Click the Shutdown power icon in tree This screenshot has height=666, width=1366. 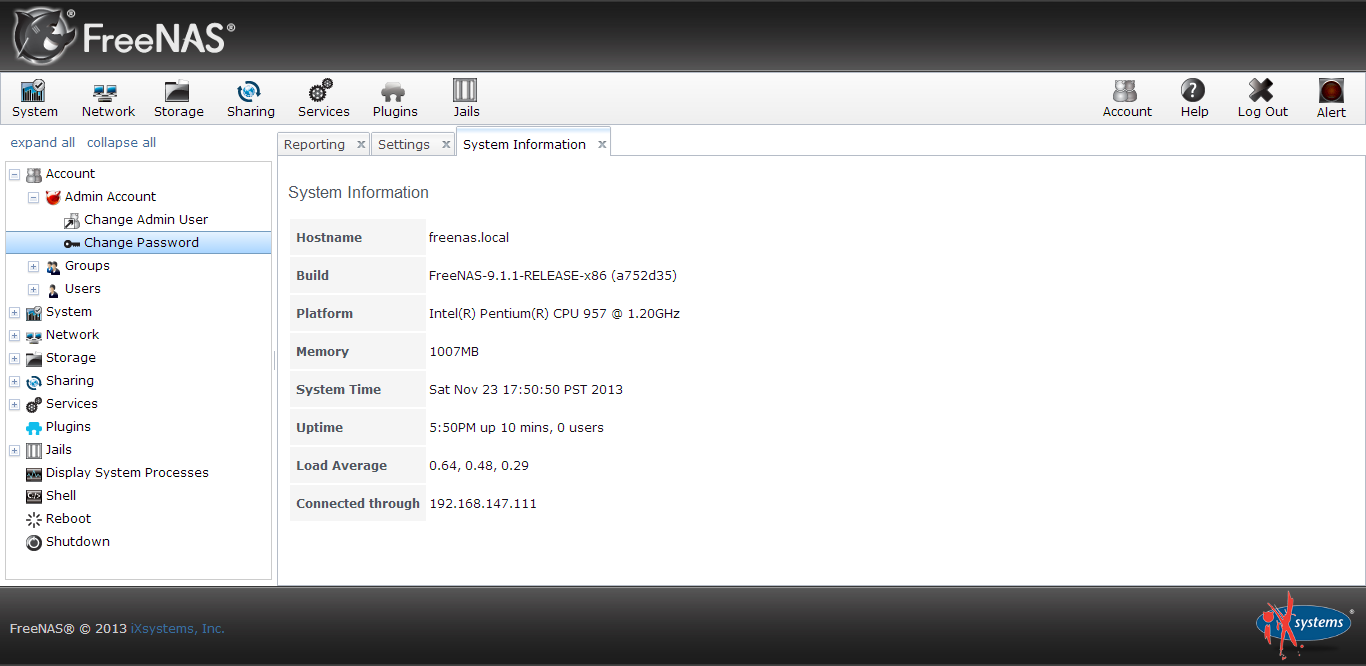tap(34, 542)
